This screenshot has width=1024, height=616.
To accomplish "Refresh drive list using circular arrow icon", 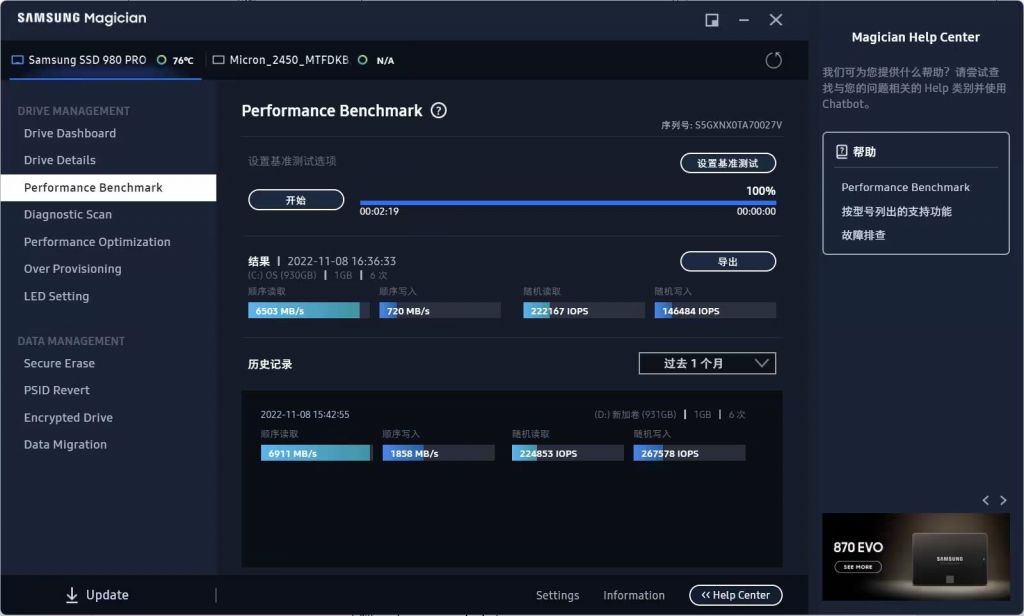I will click(773, 60).
